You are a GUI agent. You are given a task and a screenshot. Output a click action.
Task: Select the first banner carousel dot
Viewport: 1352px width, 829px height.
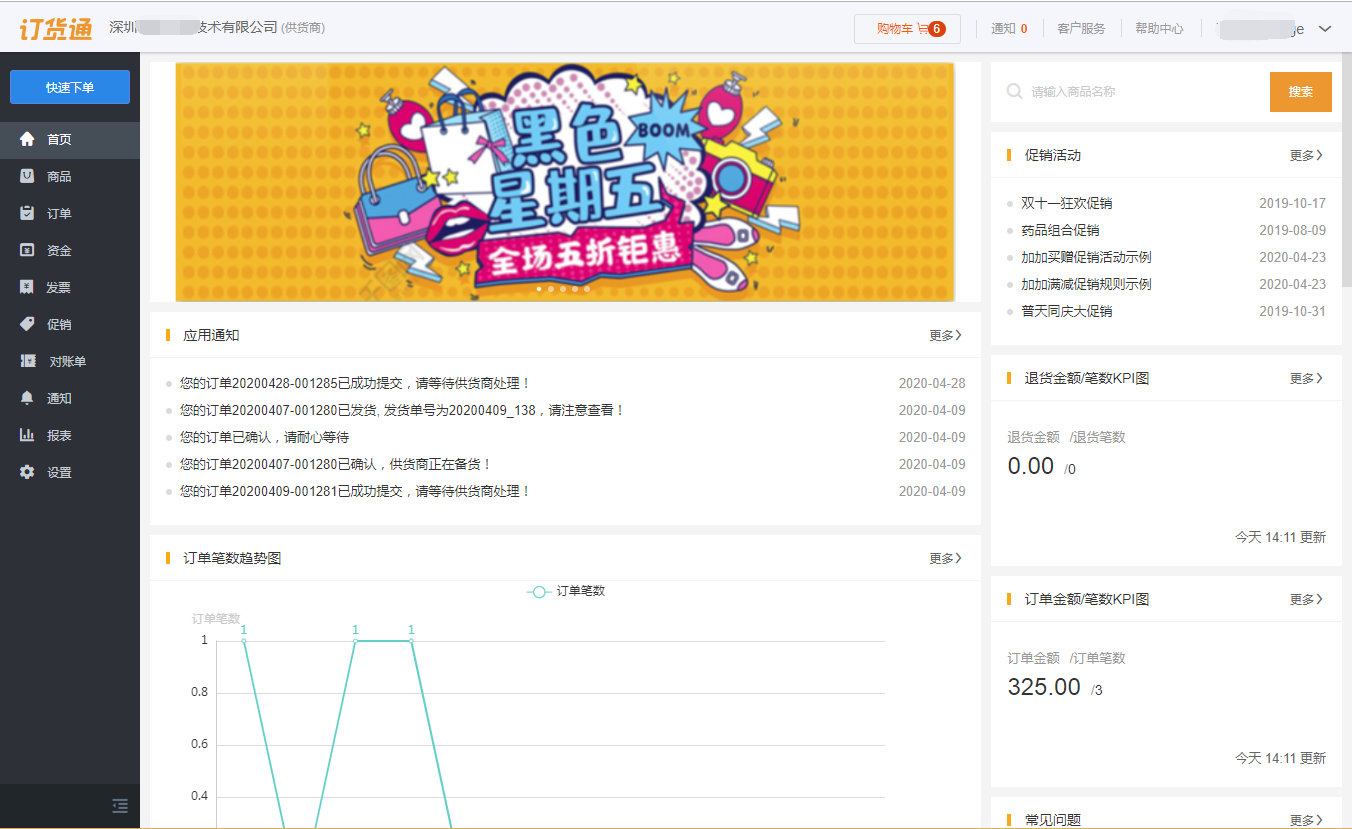coord(539,288)
